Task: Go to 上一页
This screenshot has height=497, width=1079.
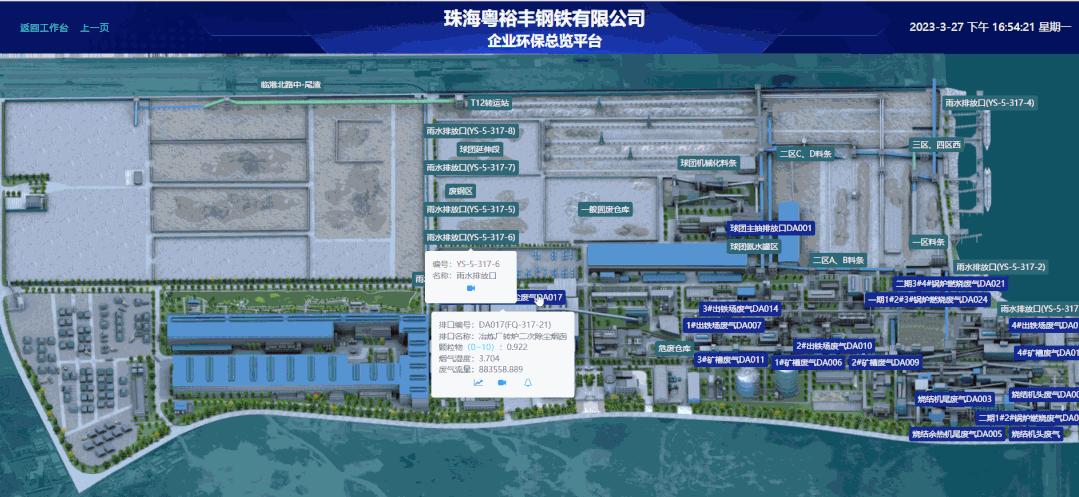Action: 94,28
